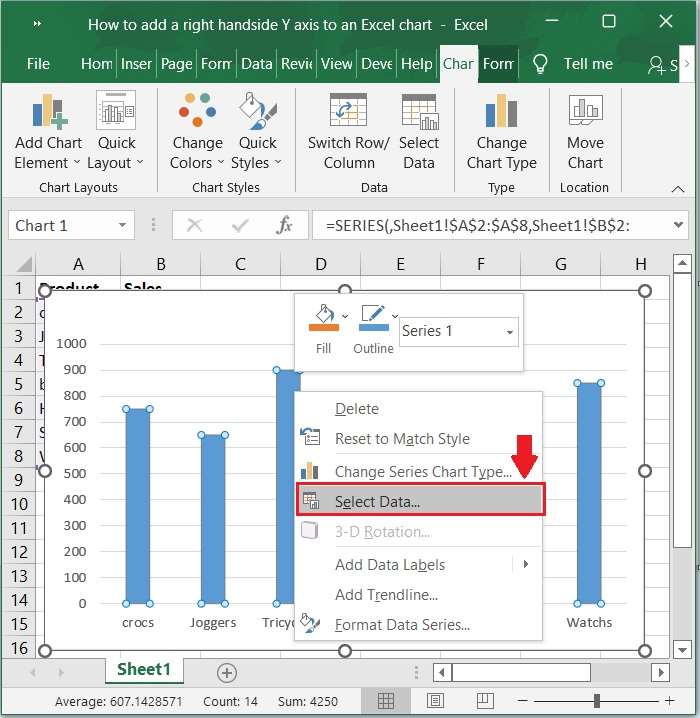Screen dimensions: 700x718
Task: Click the Change Colors palette icon
Action: (198, 114)
